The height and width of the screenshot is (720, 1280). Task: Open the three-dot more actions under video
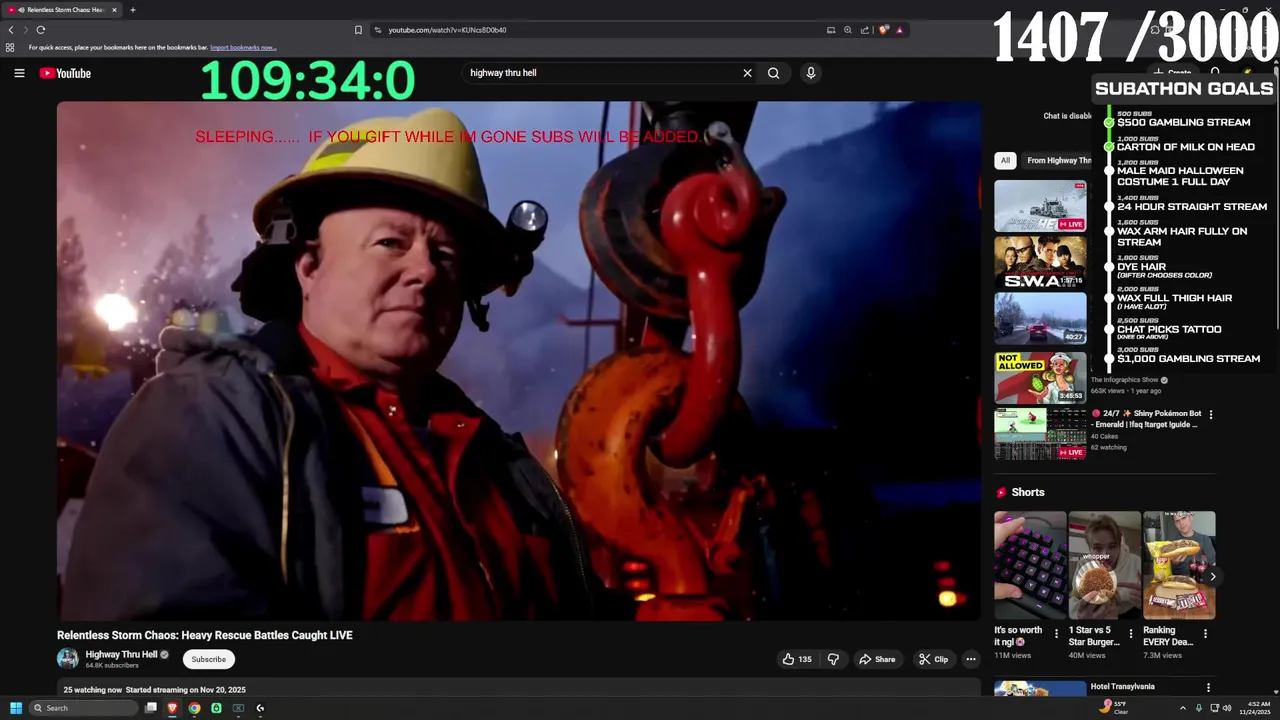click(x=970, y=659)
